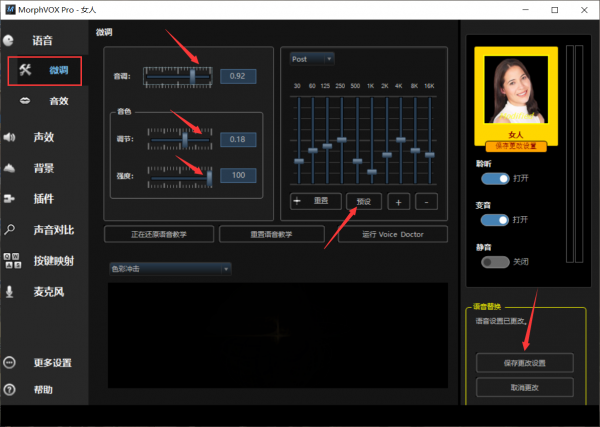
Task: Click the 取消更改 button
Action: coord(525,388)
